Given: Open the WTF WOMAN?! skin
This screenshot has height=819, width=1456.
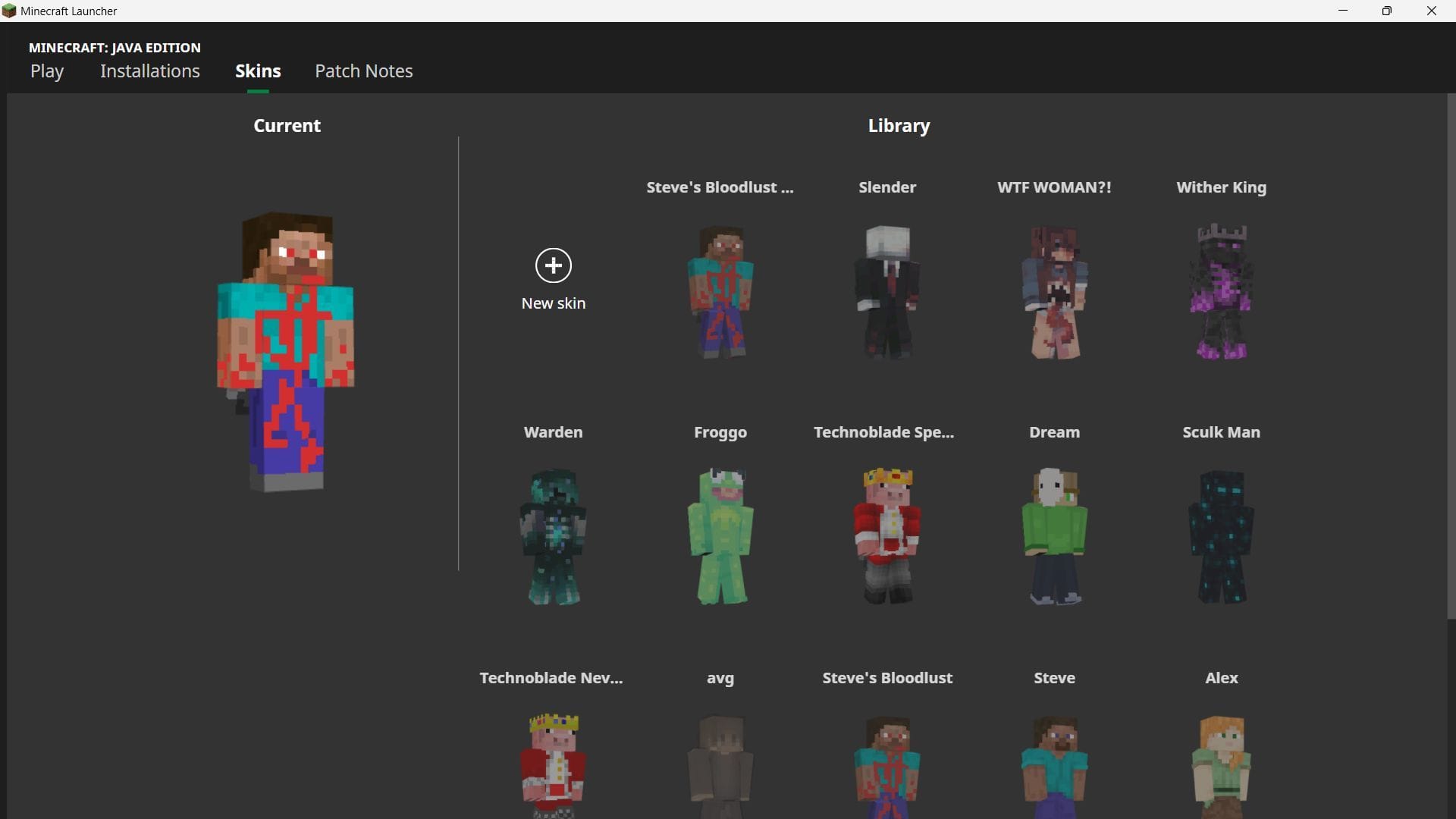Looking at the screenshot, I should coord(1053,292).
